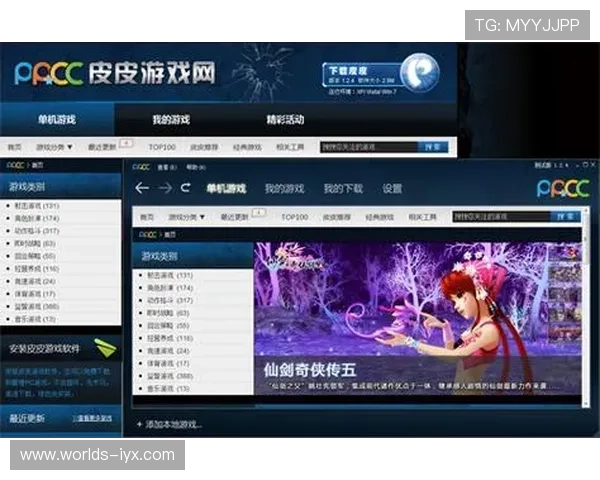600x480 pixels.
Task: Open 经典游戏 in the website navigation bar
Action: (x=247, y=147)
